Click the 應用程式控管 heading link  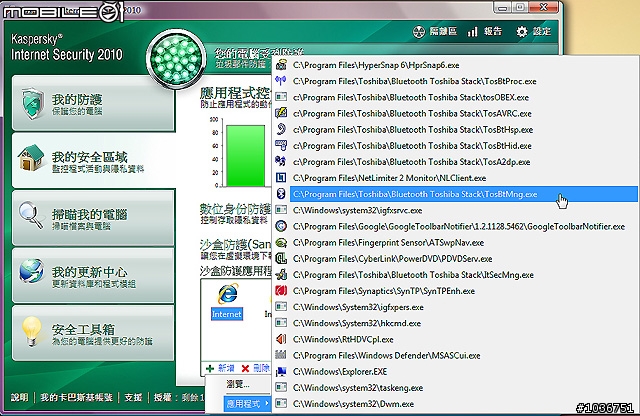tap(235, 93)
